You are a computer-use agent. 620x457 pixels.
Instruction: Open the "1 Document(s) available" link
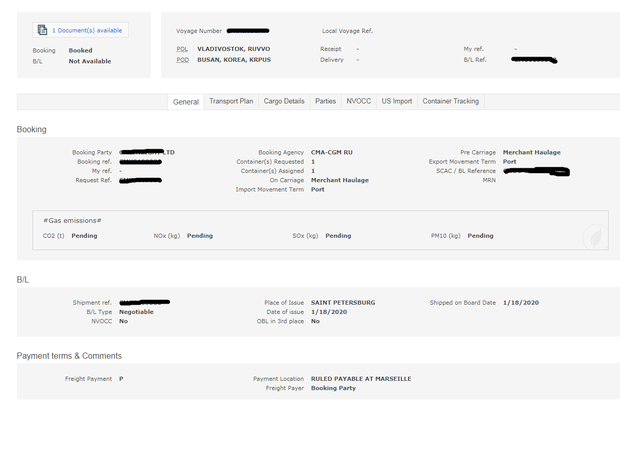(86, 30)
